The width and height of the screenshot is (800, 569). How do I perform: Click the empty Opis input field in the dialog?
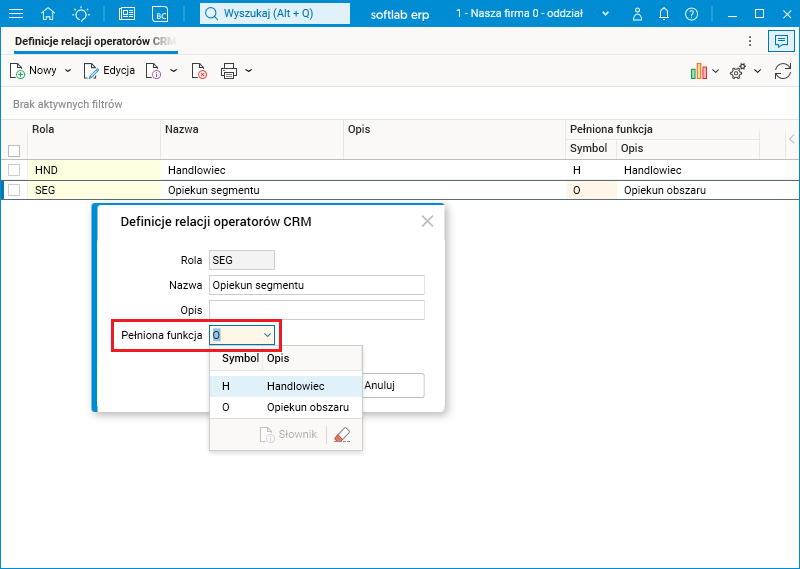[317, 310]
